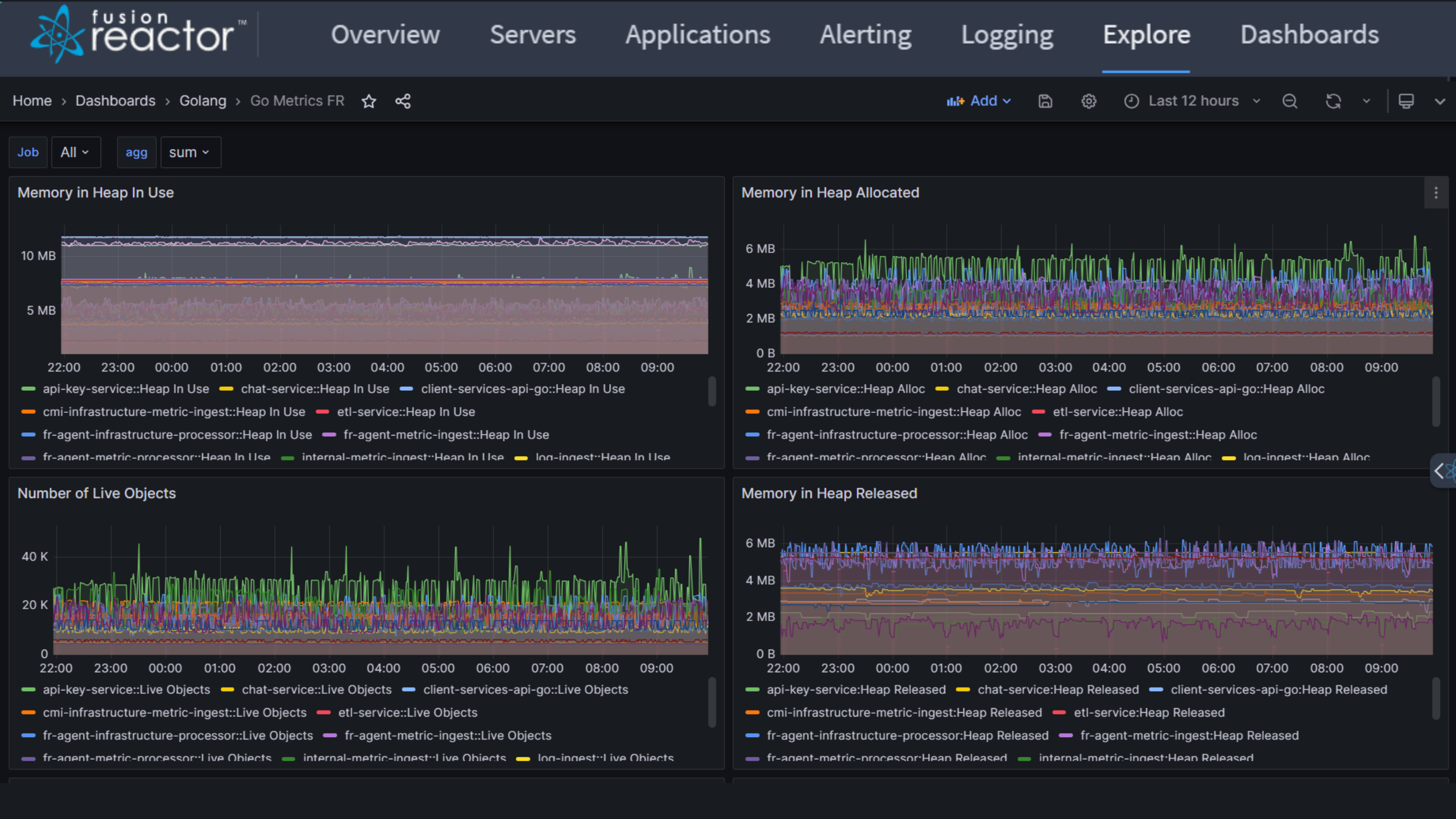
Task: Click the Go Metrics FR breadcrumb
Action: tap(297, 101)
